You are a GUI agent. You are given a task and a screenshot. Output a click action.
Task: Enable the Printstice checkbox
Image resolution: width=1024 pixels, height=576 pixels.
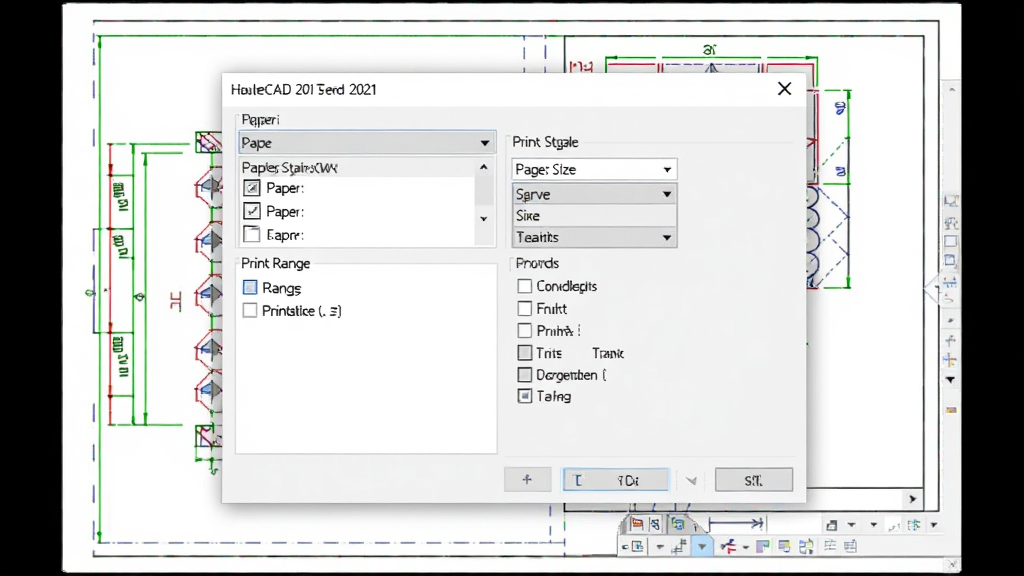tap(249, 310)
